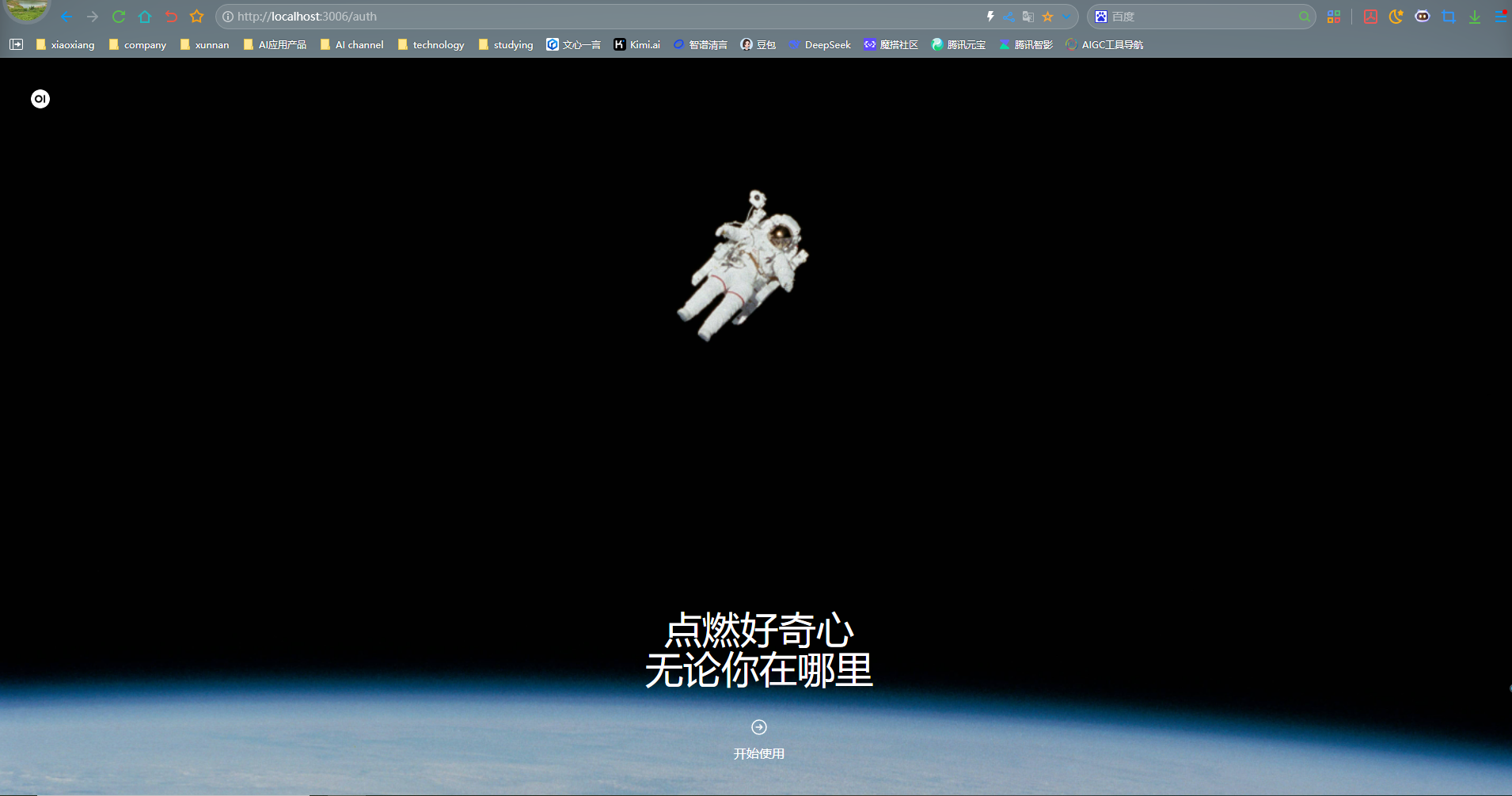
Task: Click the red undo closed-tab arrow
Action: point(171,17)
